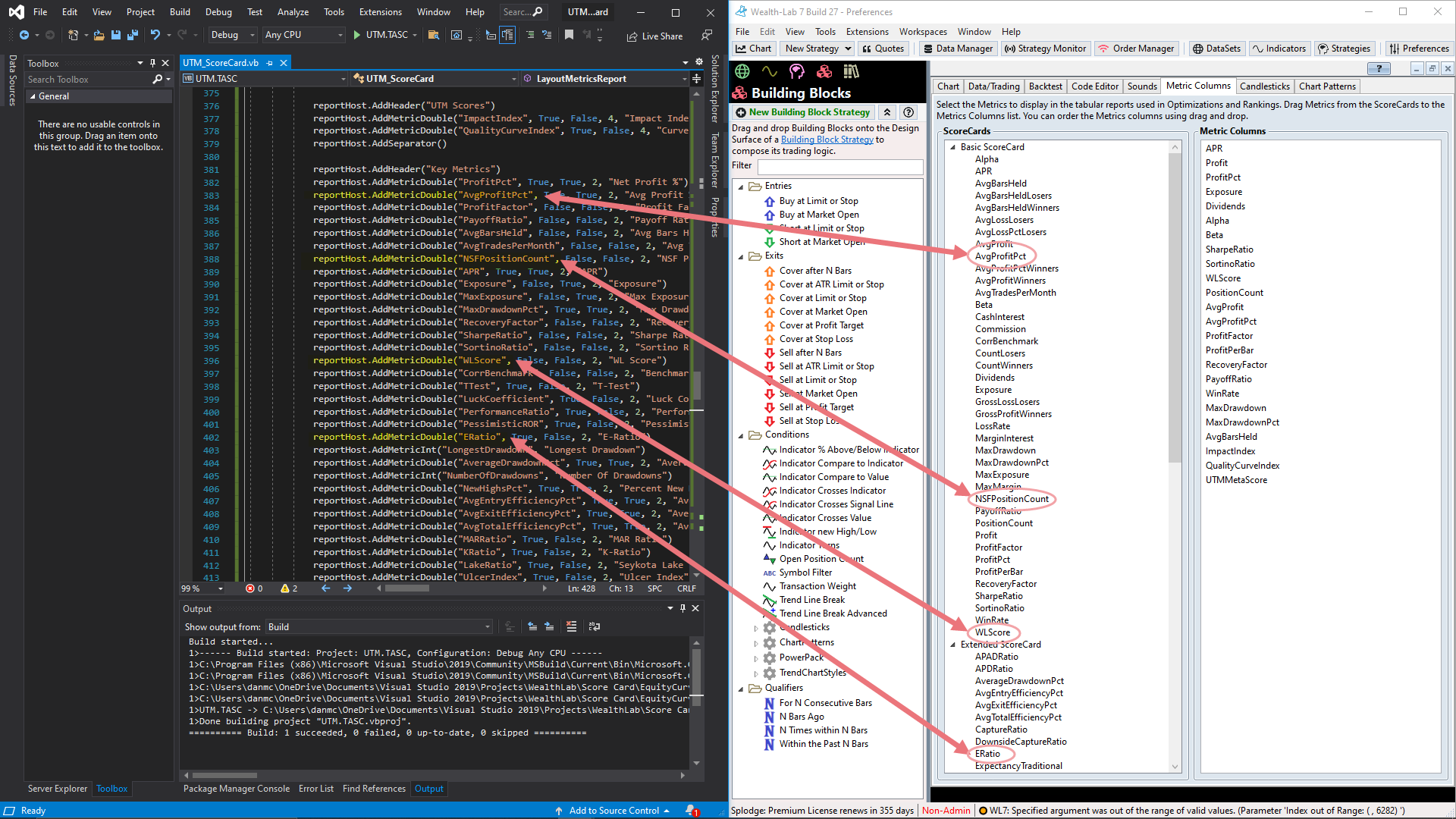The image size is (1456, 819).
Task: Select the green globe DataSets panel icon
Action: coord(742,71)
